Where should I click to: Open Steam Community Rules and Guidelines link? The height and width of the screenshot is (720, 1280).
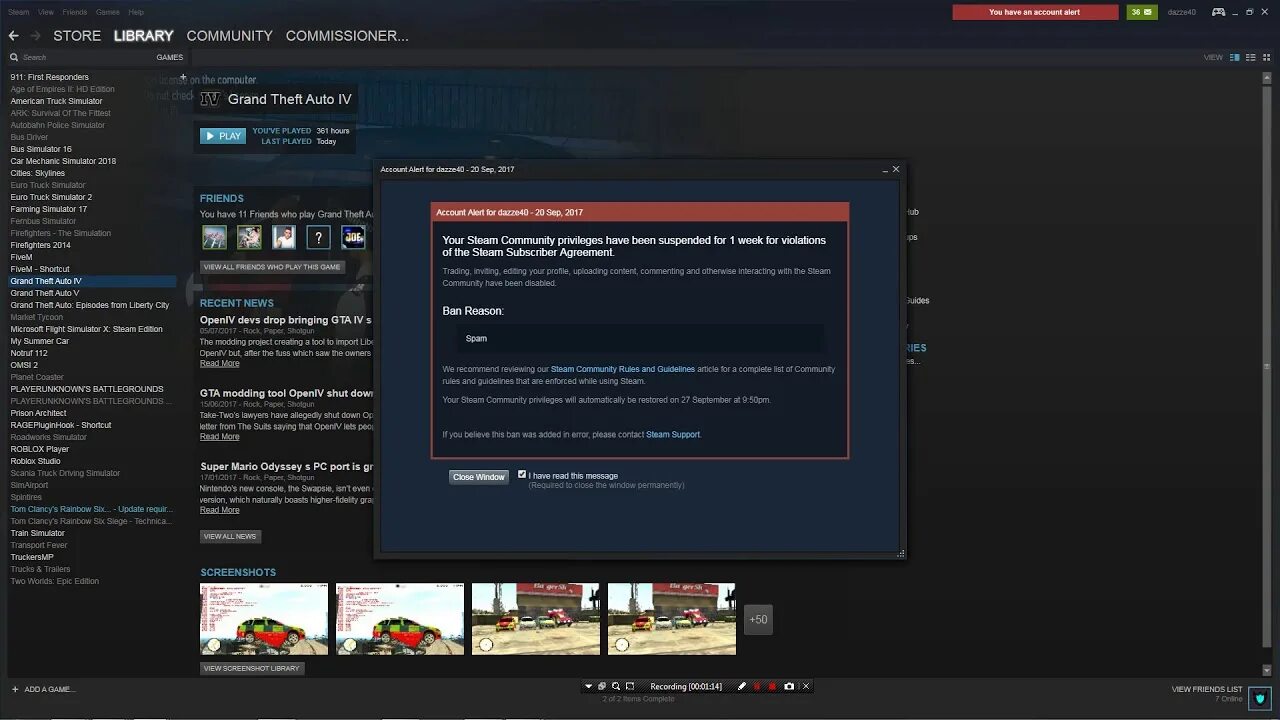[623, 369]
